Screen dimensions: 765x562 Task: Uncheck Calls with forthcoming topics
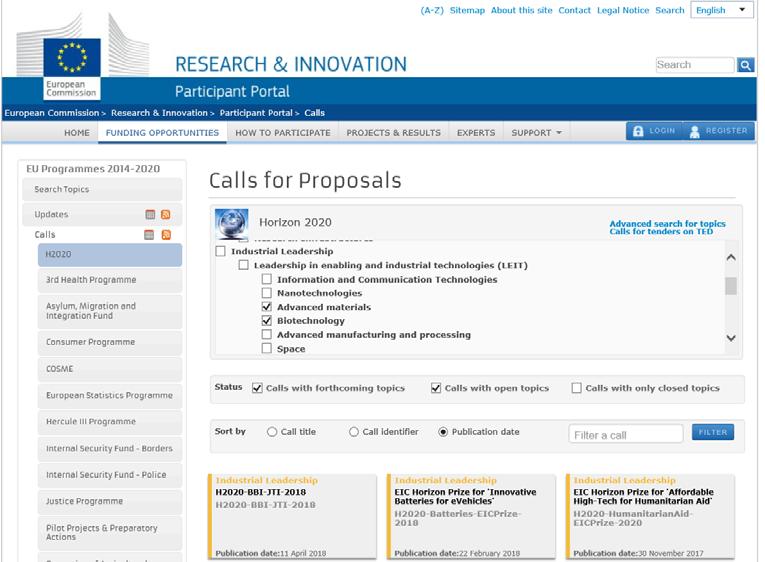pos(257,388)
